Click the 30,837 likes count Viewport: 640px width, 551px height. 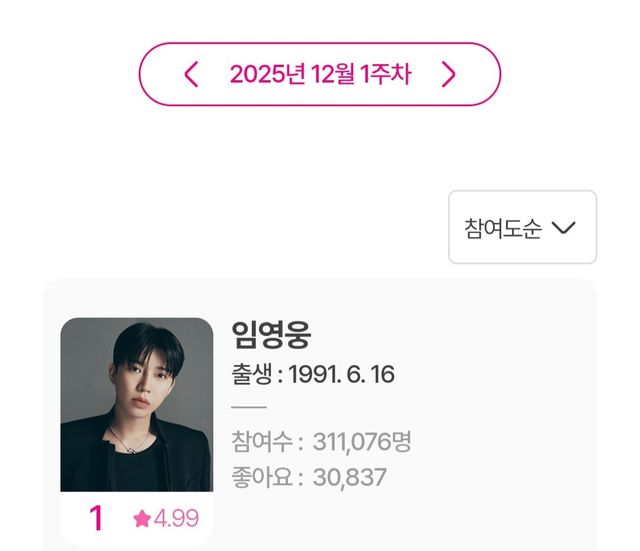tap(349, 477)
